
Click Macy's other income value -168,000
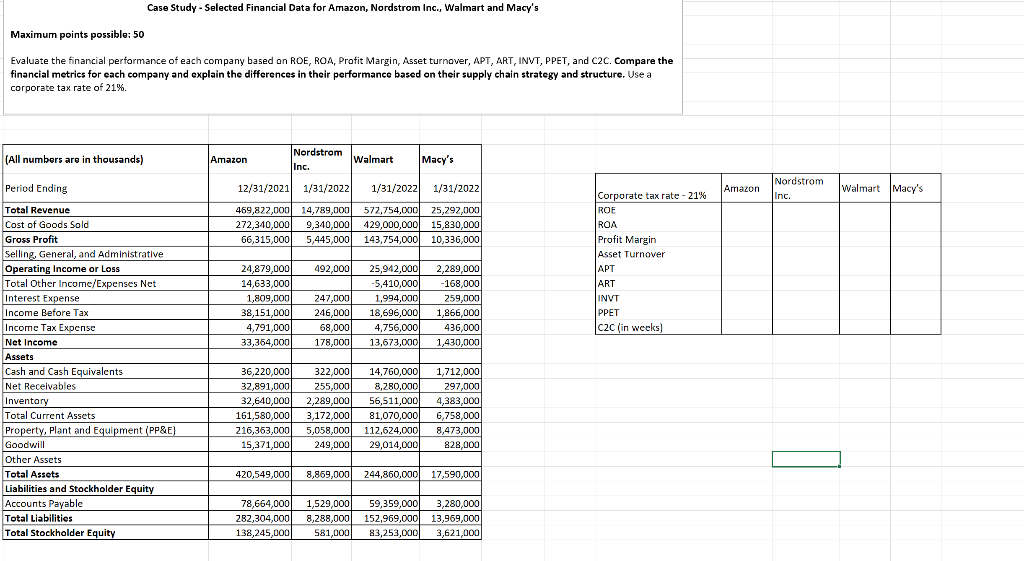(x=460, y=283)
